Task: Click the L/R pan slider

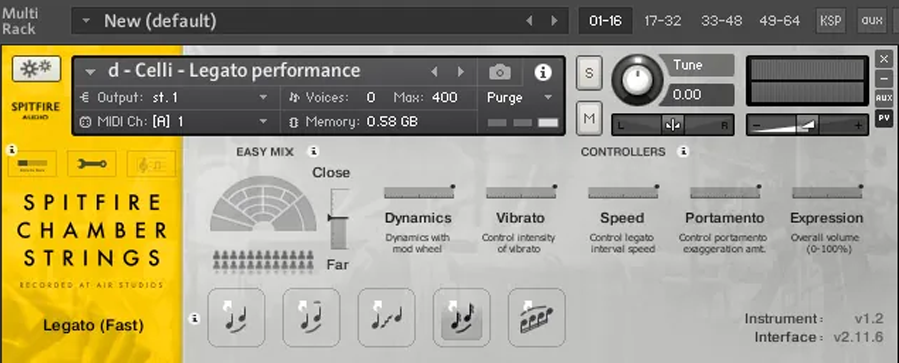Action: [x=673, y=125]
